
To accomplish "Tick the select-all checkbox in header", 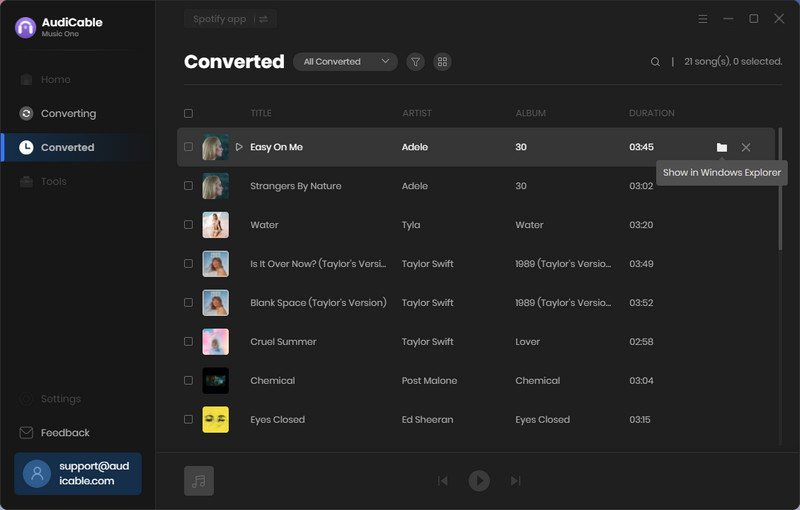I will tap(188, 113).
